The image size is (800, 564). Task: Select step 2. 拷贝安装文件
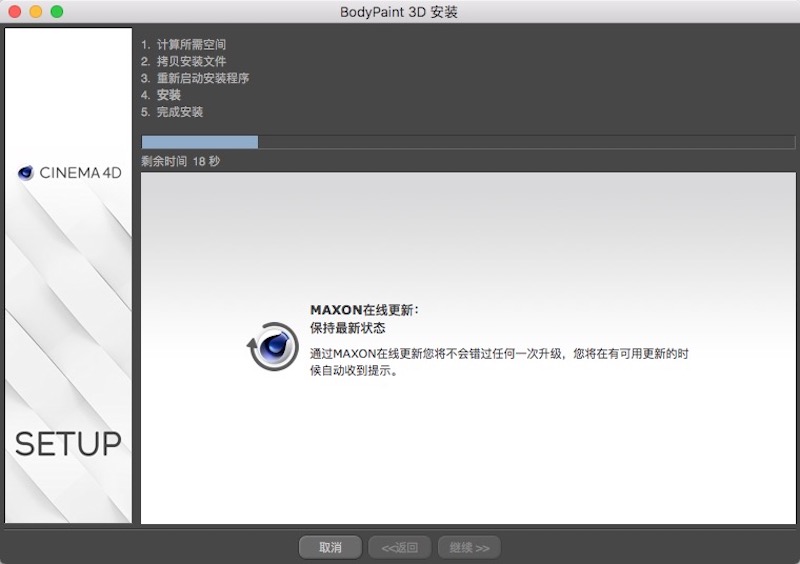click(184, 61)
